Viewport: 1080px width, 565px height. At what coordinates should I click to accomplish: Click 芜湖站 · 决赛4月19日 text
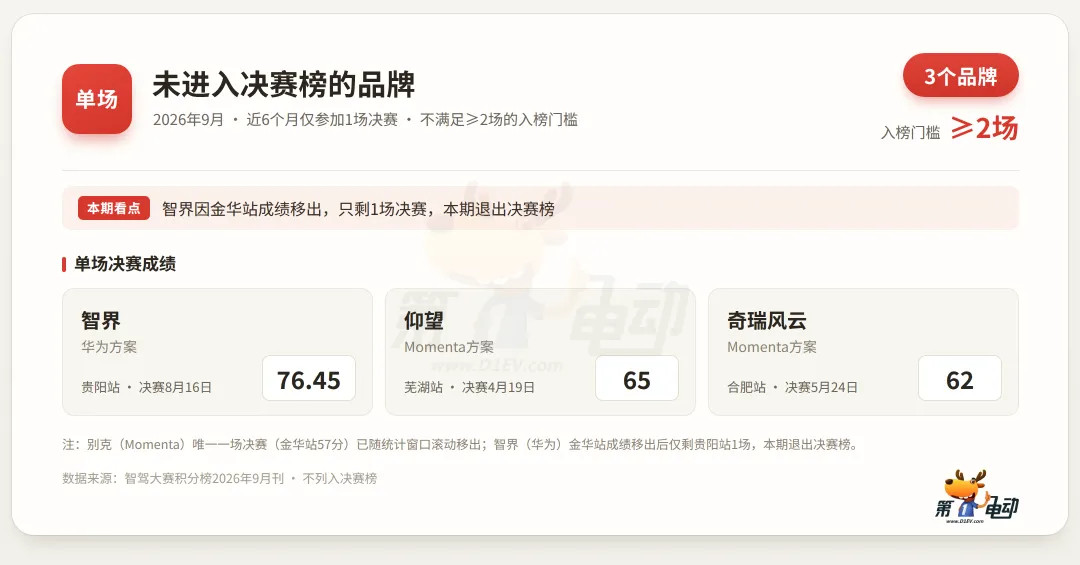(469, 387)
